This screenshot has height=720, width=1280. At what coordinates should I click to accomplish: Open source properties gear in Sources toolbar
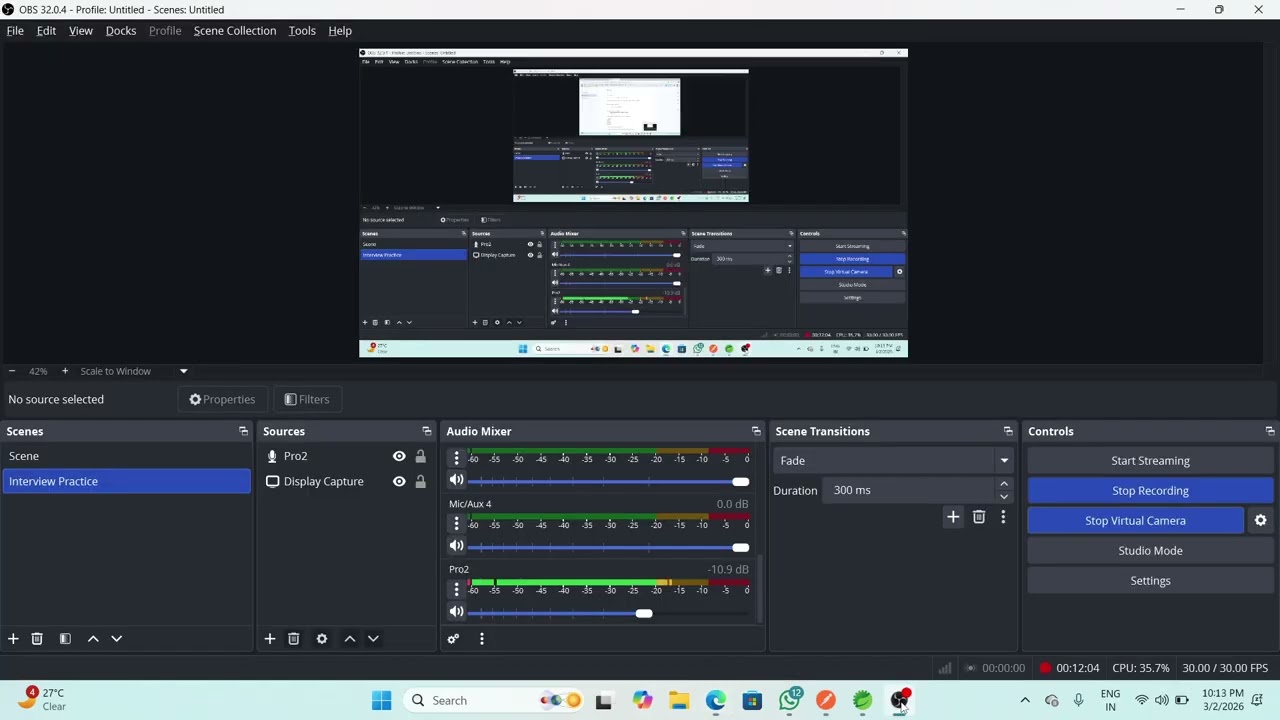(x=322, y=638)
